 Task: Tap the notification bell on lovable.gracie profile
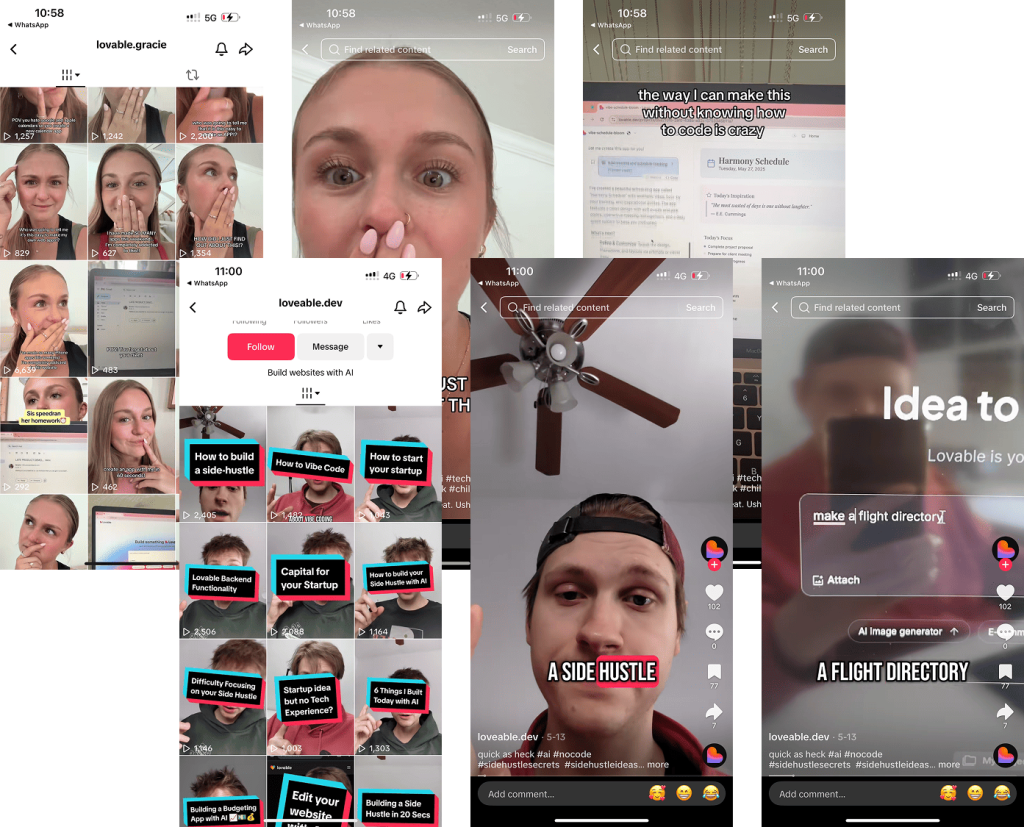point(221,49)
